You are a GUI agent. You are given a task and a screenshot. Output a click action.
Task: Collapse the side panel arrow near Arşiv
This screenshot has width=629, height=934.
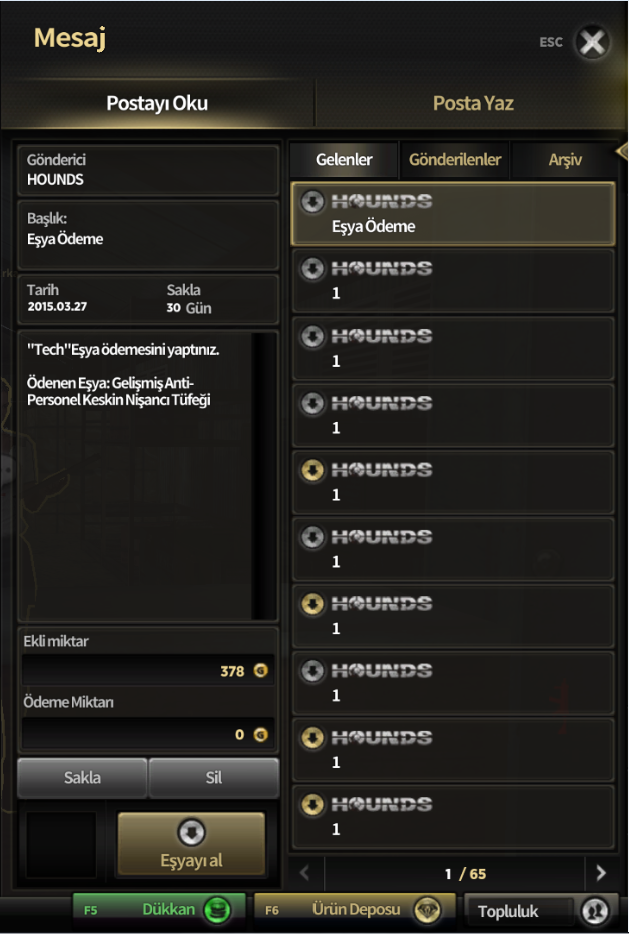pos(621,152)
